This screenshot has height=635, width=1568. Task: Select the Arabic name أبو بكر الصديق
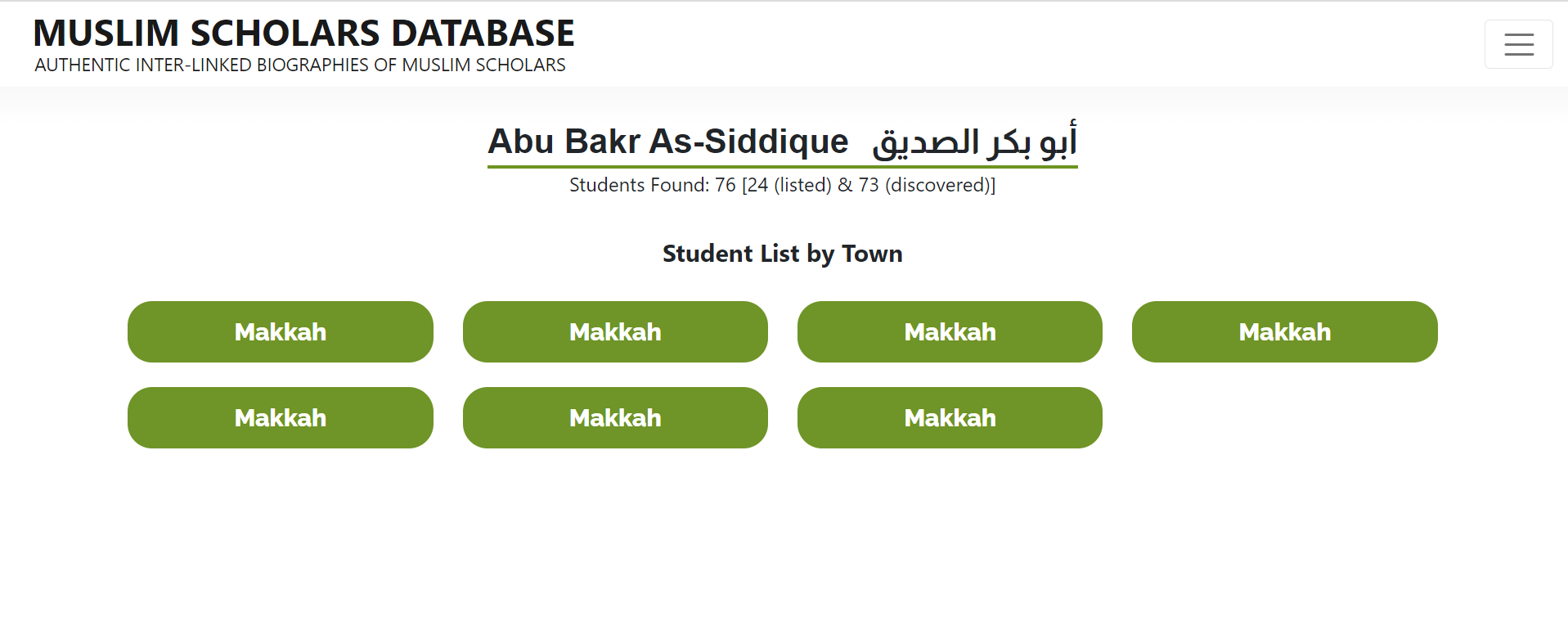coord(975,141)
